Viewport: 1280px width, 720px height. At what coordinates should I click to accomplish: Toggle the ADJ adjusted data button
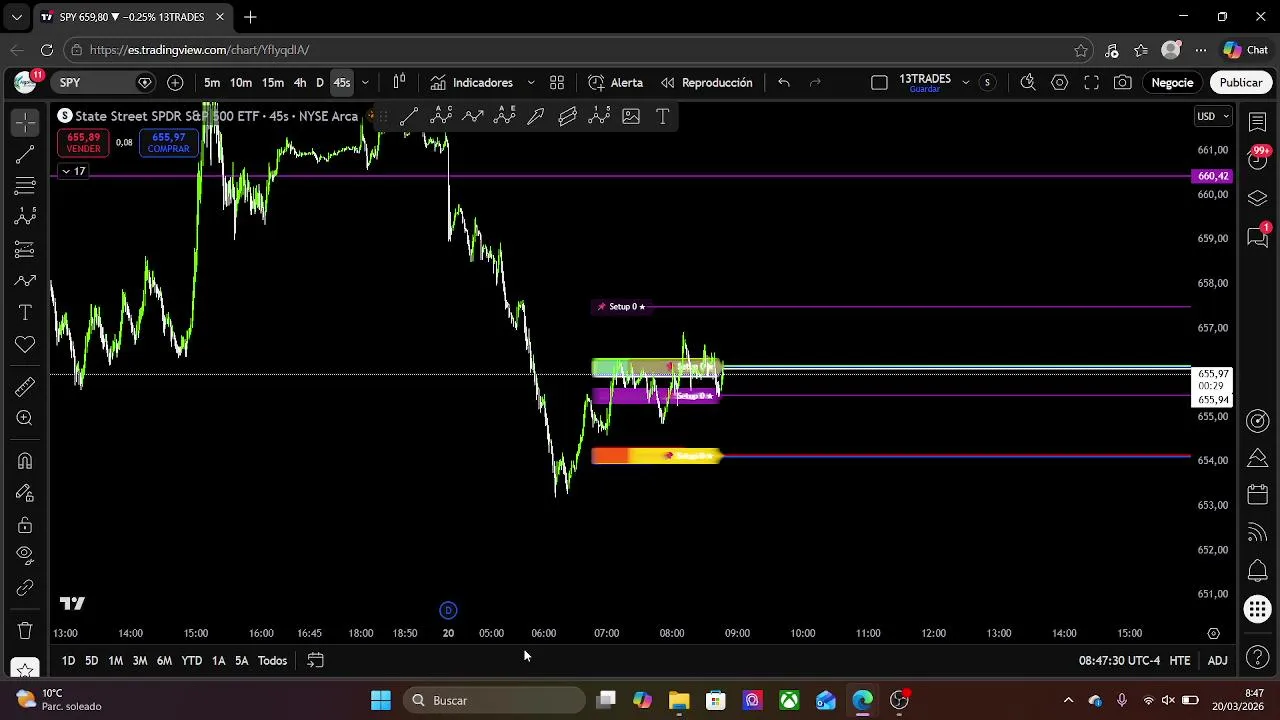(x=1217, y=661)
